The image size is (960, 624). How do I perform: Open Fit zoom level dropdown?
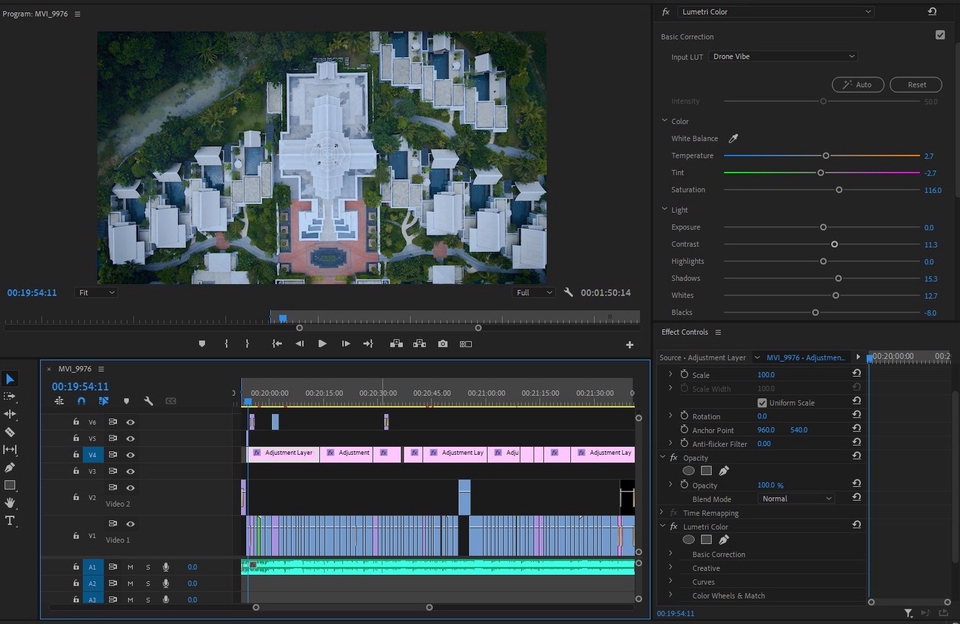[96, 293]
